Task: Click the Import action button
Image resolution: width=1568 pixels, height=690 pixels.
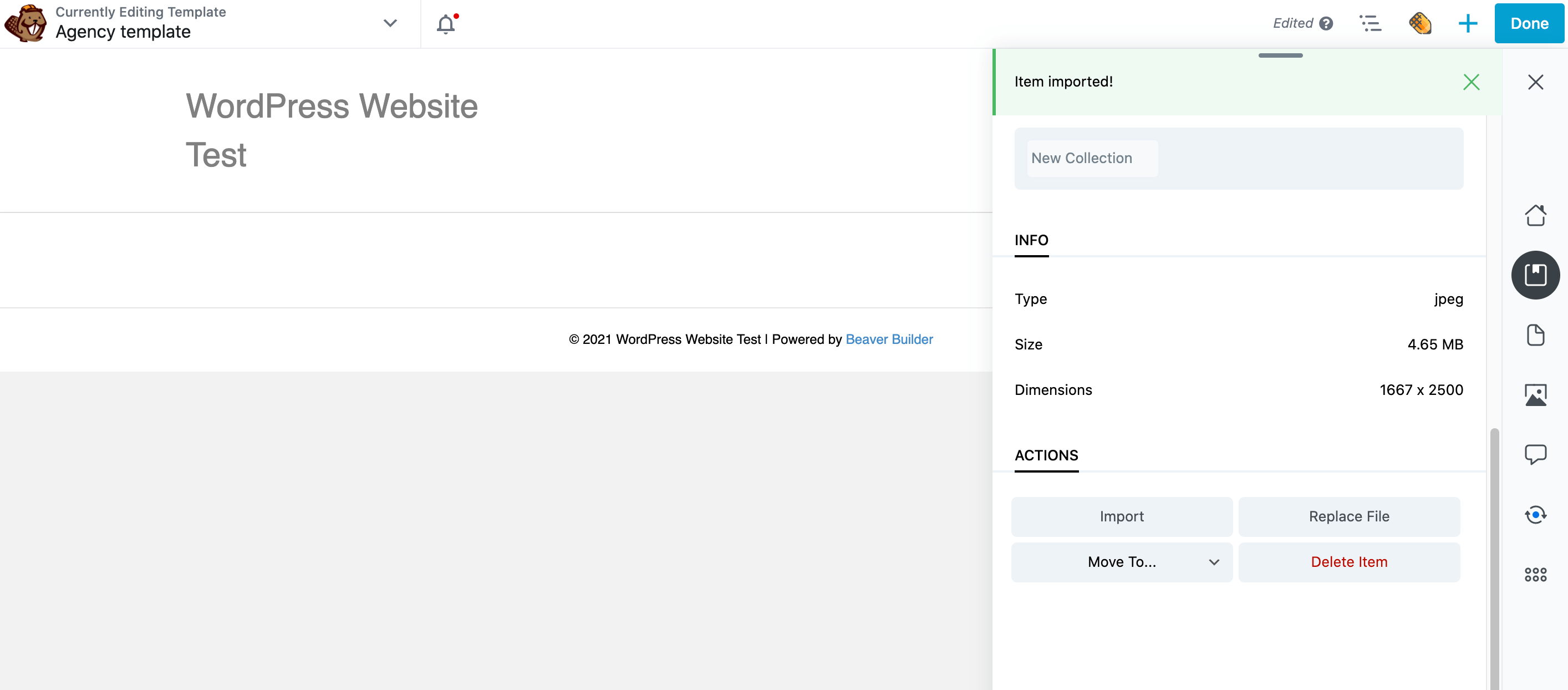Action: [1122, 516]
